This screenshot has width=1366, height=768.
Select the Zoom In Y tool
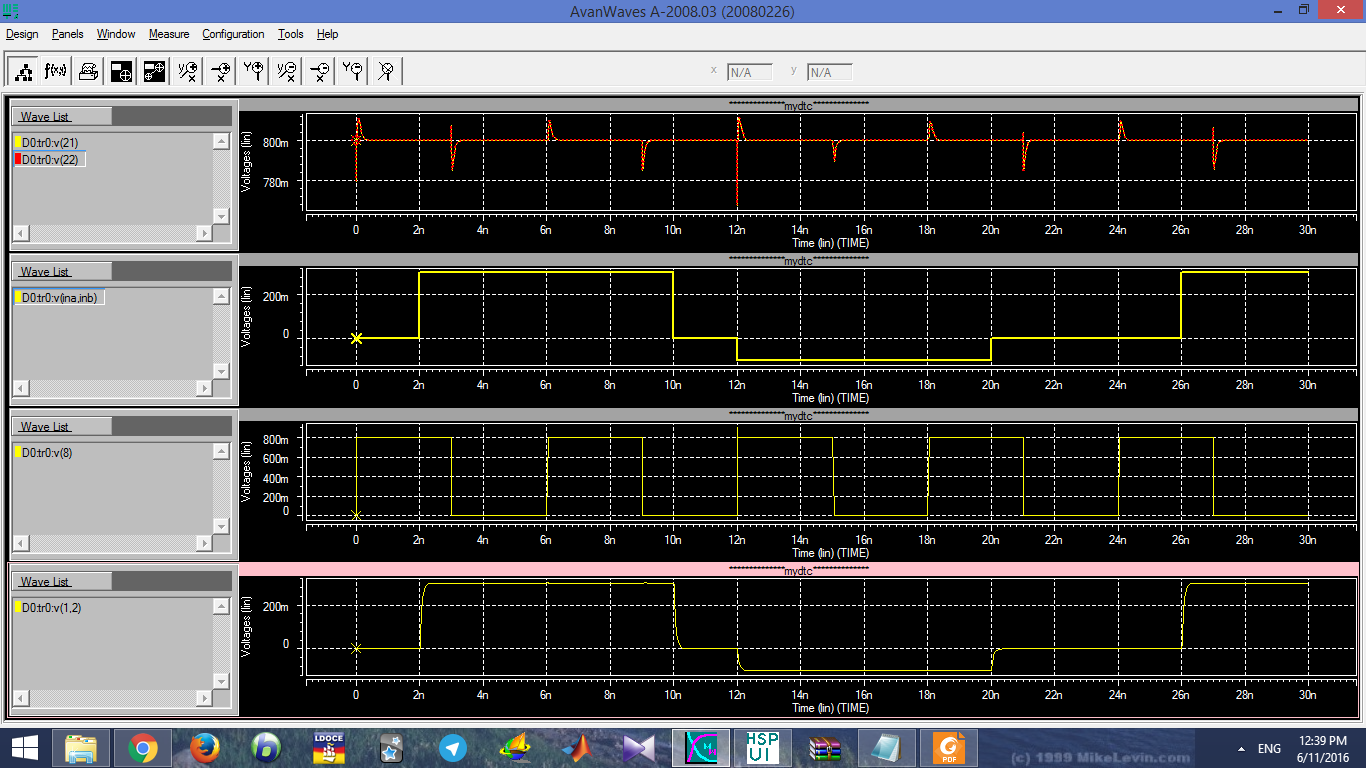[253, 70]
